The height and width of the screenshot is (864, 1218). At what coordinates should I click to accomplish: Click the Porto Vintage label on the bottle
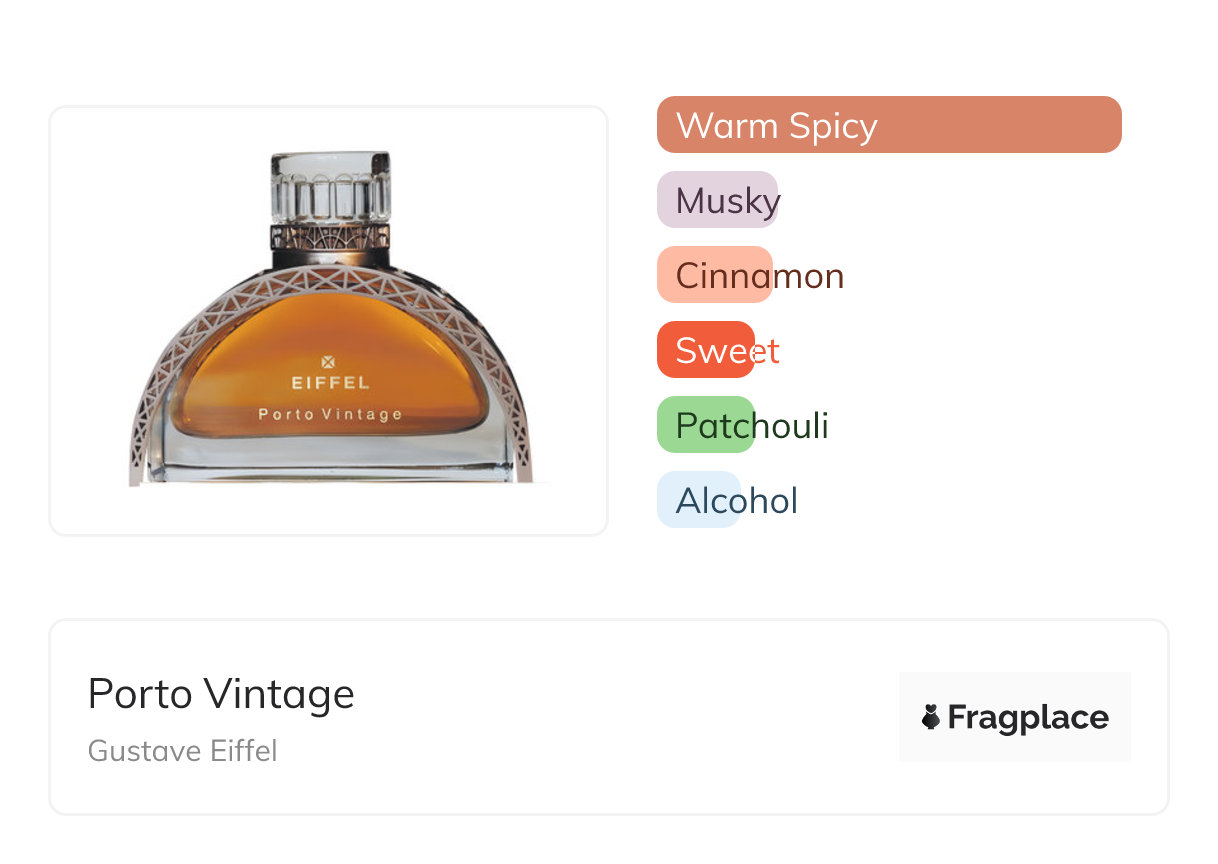pyautogui.click(x=330, y=414)
